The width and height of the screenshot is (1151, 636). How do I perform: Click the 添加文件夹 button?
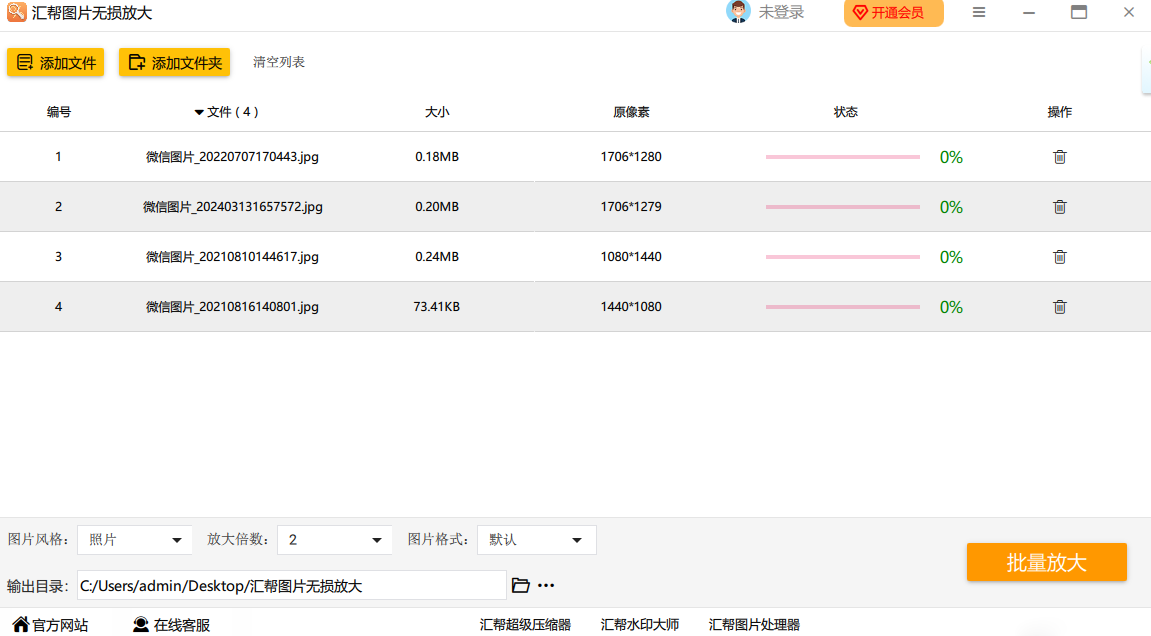click(x=174, y=63)
